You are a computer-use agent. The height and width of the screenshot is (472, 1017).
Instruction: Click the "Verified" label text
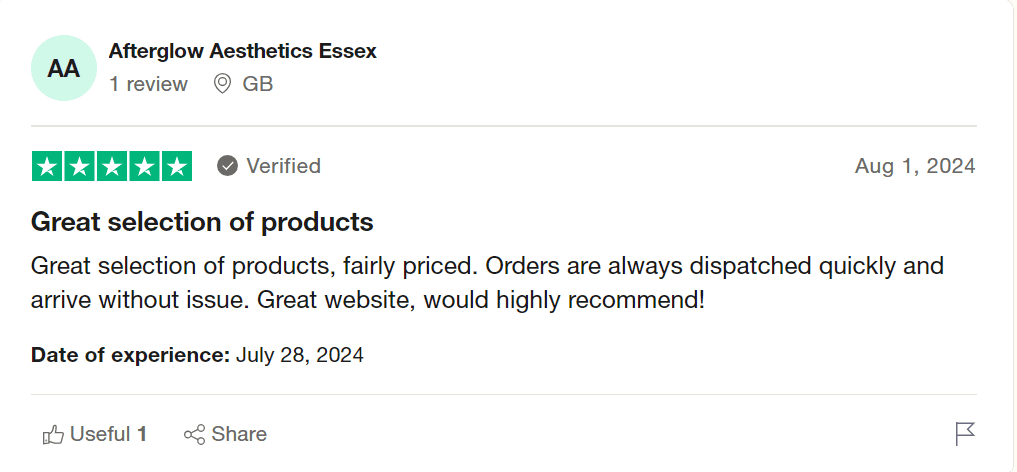pos(283,166)
